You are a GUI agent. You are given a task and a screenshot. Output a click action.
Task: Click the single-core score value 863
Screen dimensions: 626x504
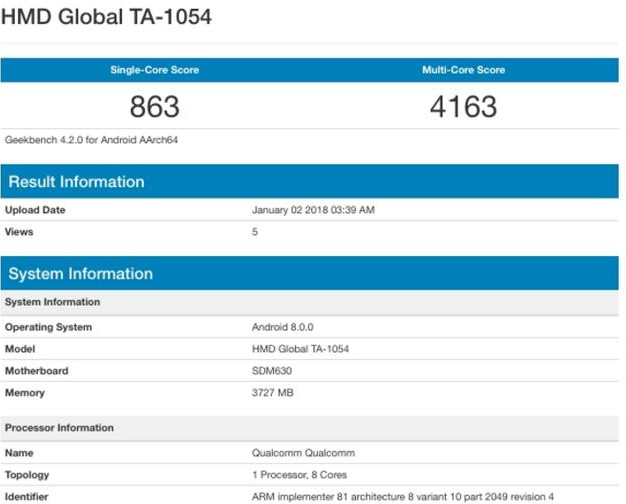[x=155, y=107]
